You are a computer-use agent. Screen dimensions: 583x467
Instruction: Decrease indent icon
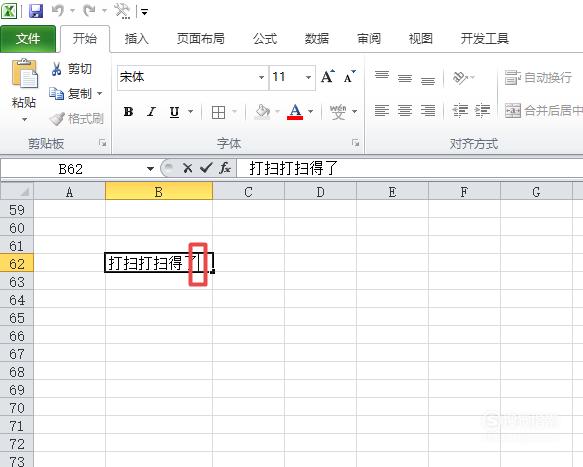pyautogui.click(x=460, y=110)
